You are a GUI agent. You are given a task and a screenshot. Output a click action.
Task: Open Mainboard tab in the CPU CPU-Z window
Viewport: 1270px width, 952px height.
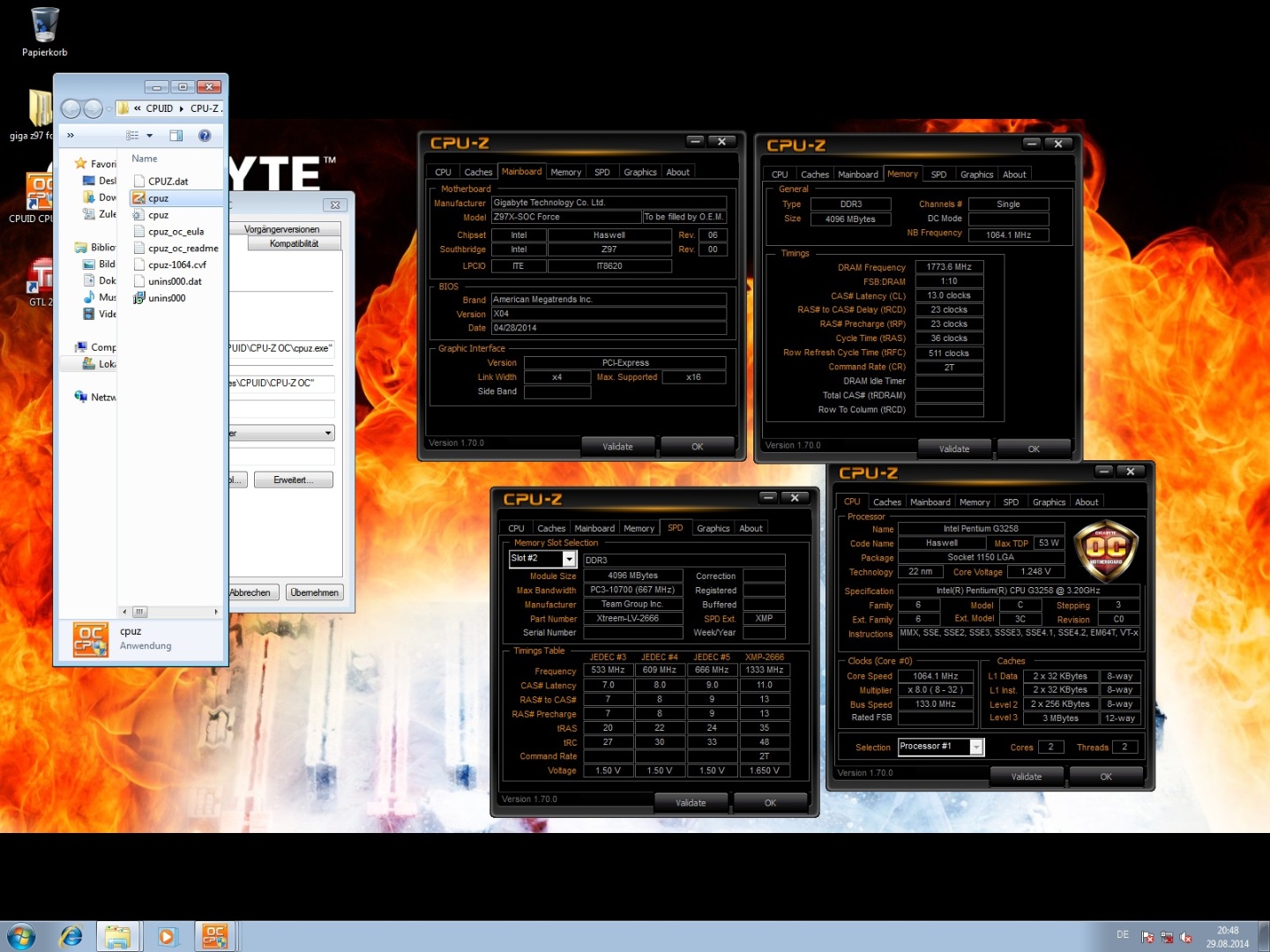(930, 502)
